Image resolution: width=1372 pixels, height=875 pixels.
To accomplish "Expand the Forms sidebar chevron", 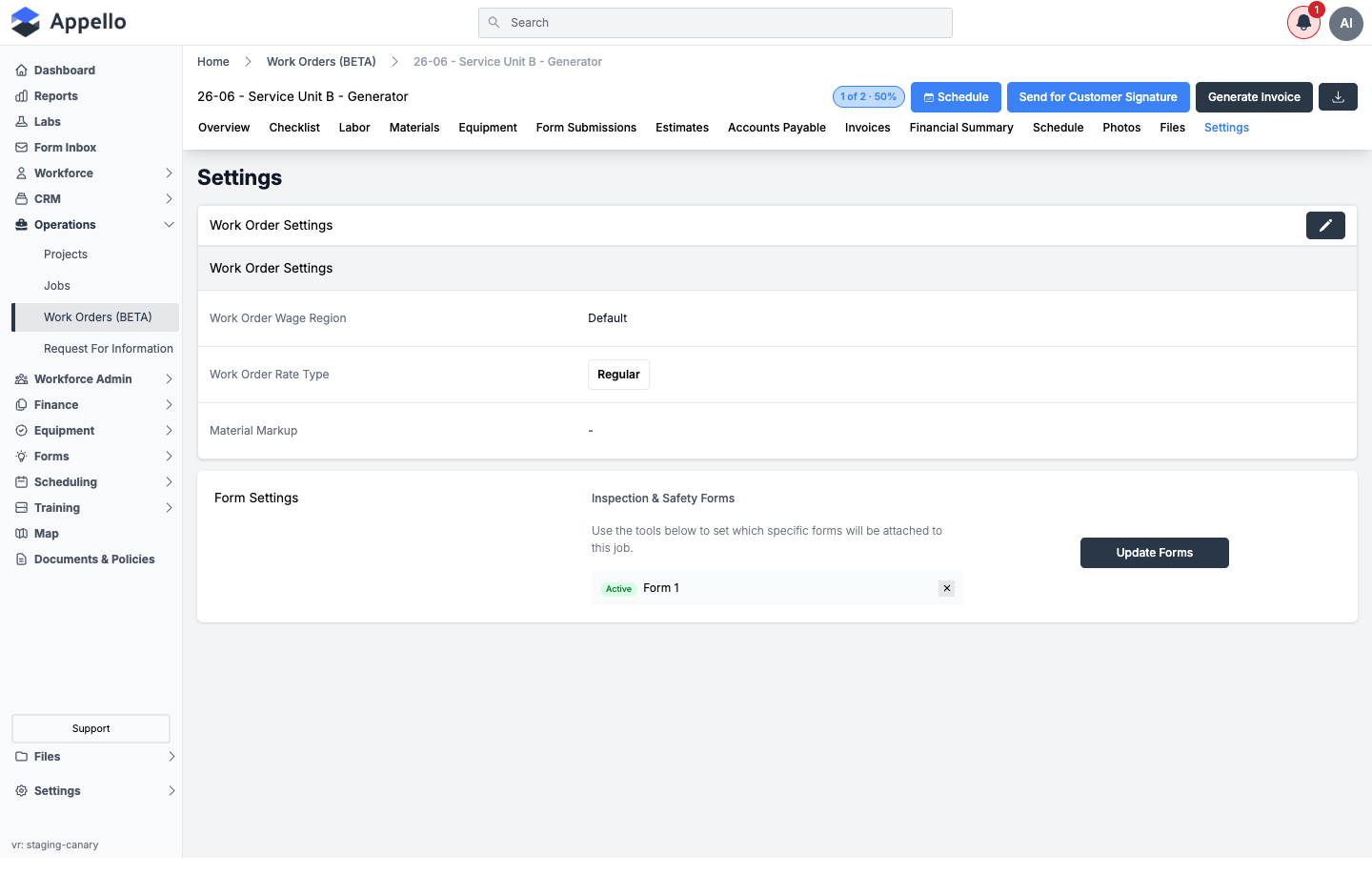I will [169, 457].
